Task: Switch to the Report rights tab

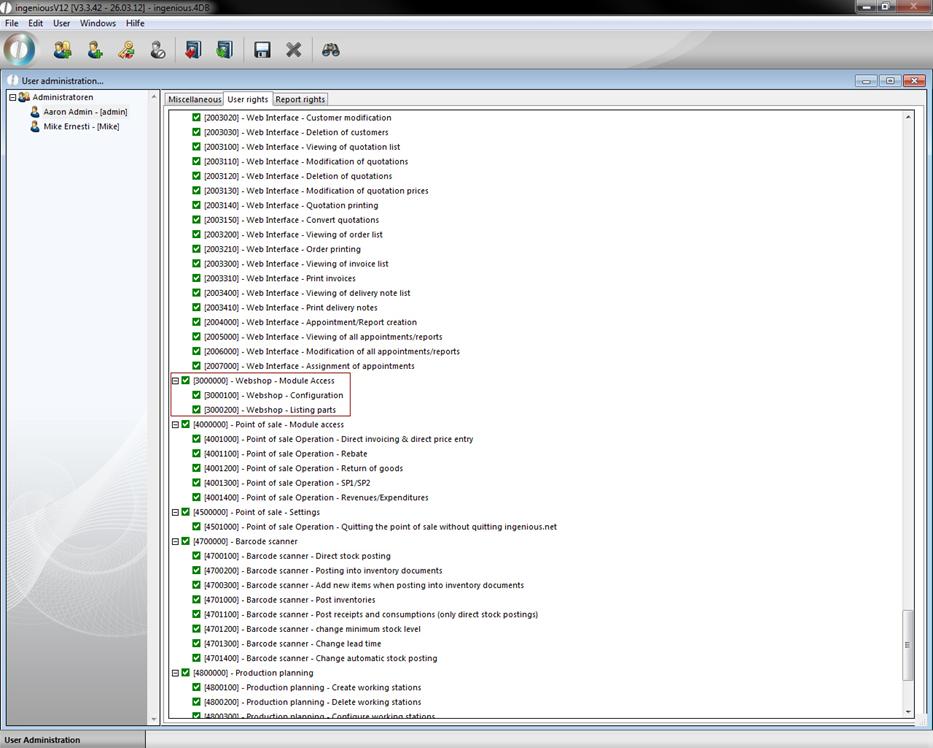Action: (300, 99)
